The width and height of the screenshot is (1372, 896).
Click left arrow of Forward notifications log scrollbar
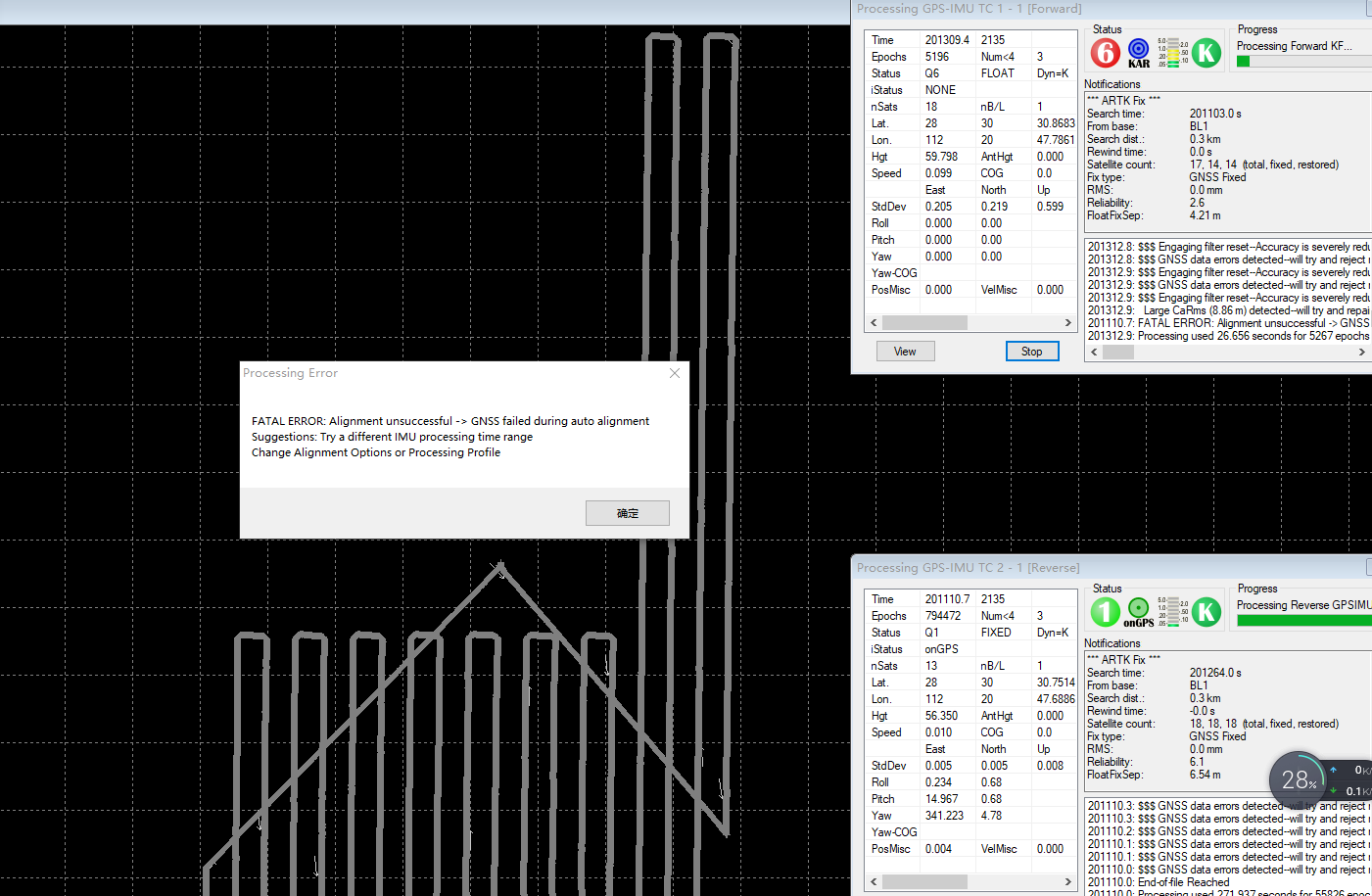click(x=1095, y=352)
